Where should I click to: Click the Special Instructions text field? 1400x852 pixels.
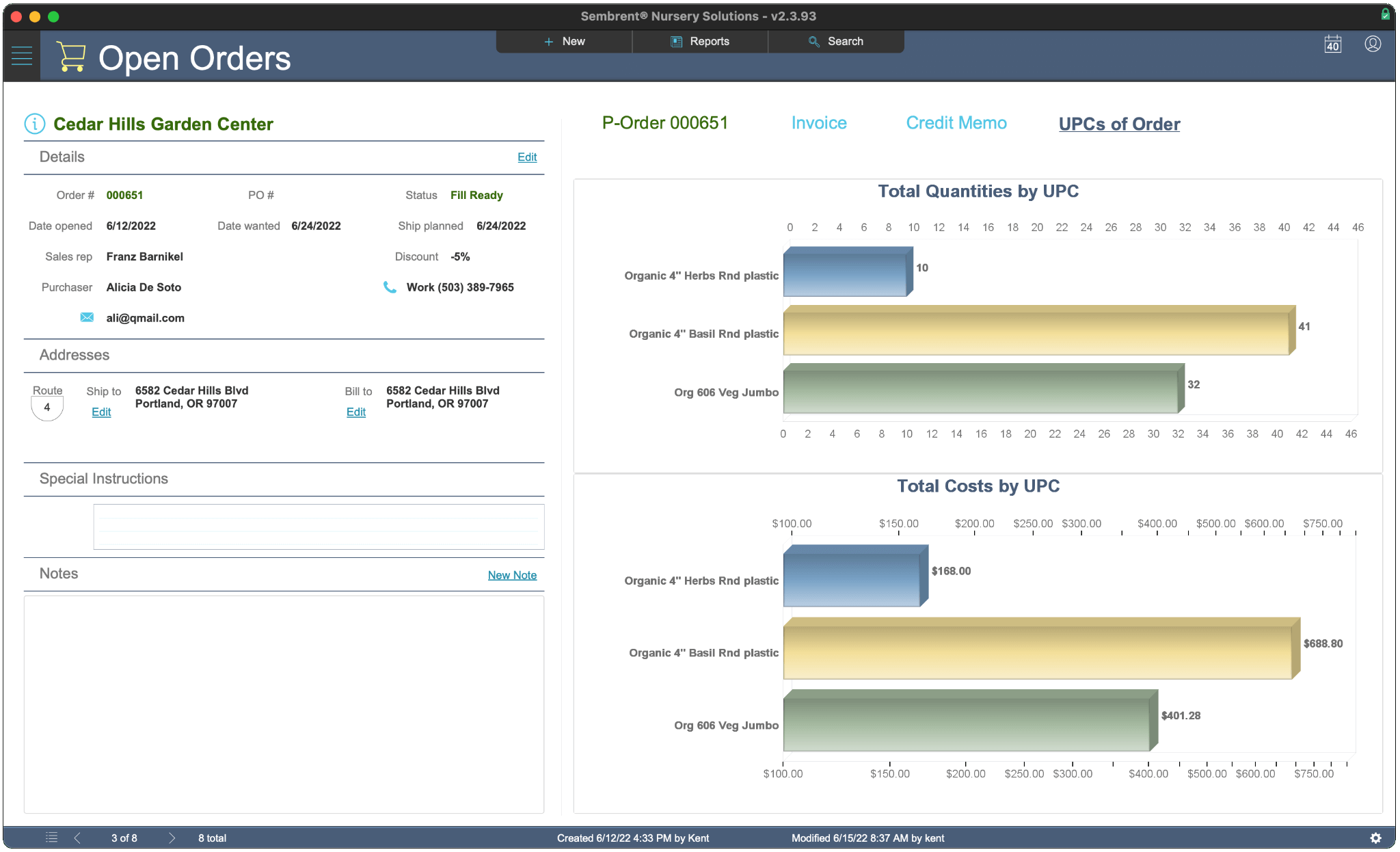pos(319,527)
